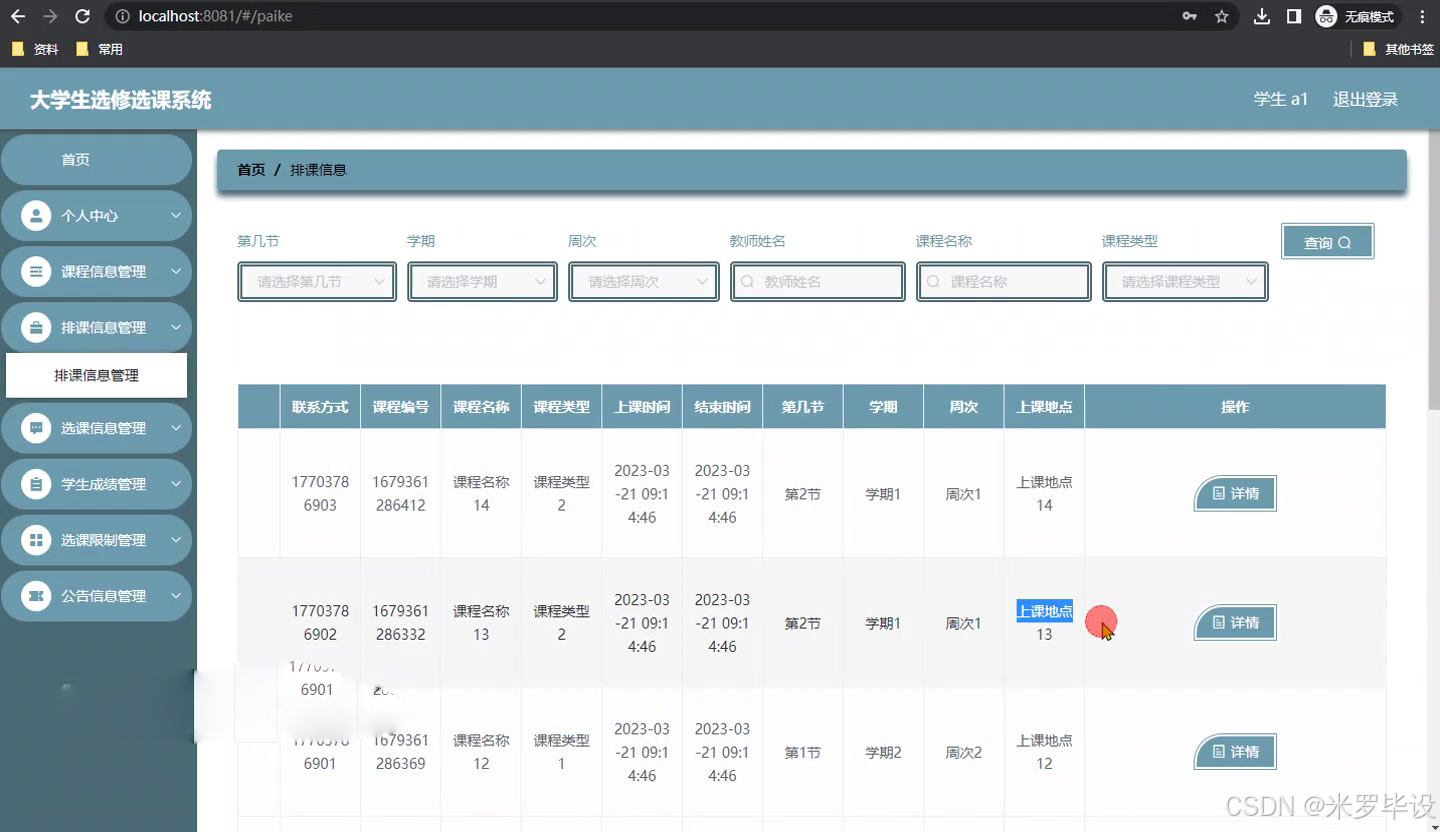Viewport: 1440px width, 832px height.
Task: Click the 选课限制管理 grid icon
Action: (x=36, y=540)
